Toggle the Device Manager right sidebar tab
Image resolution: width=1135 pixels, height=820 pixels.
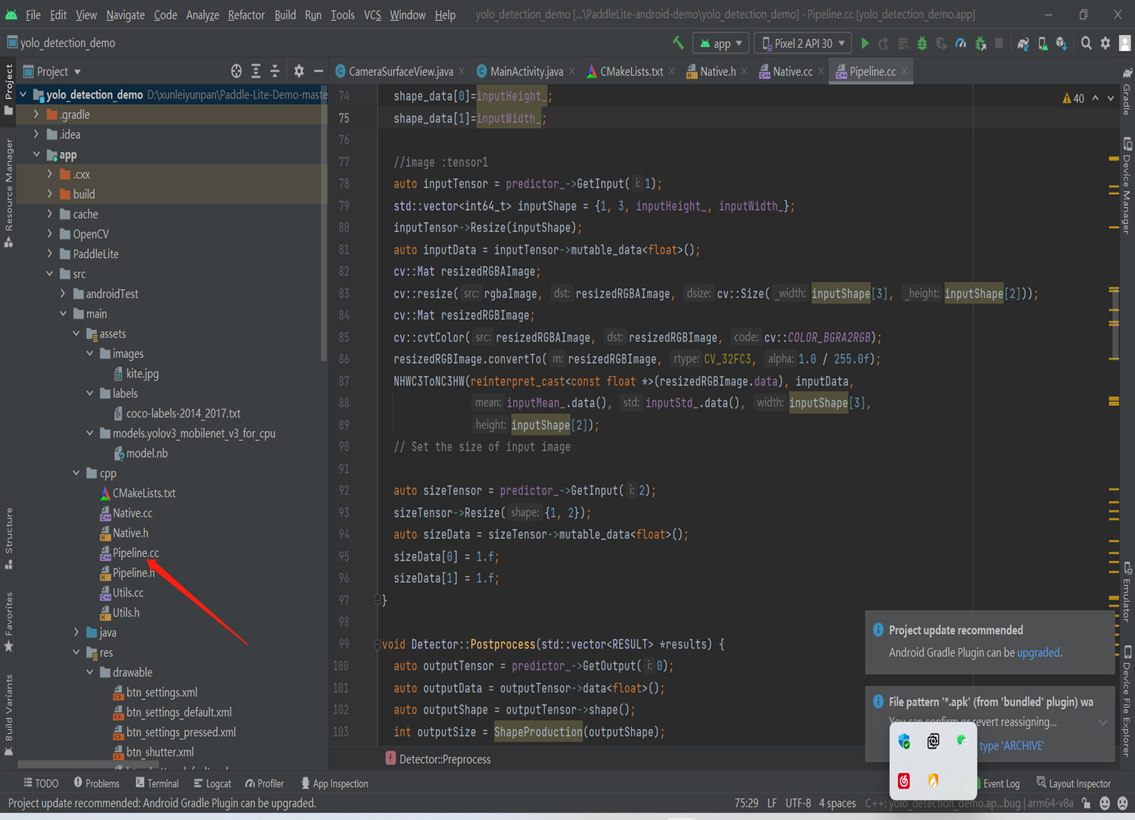(1127, 185)
